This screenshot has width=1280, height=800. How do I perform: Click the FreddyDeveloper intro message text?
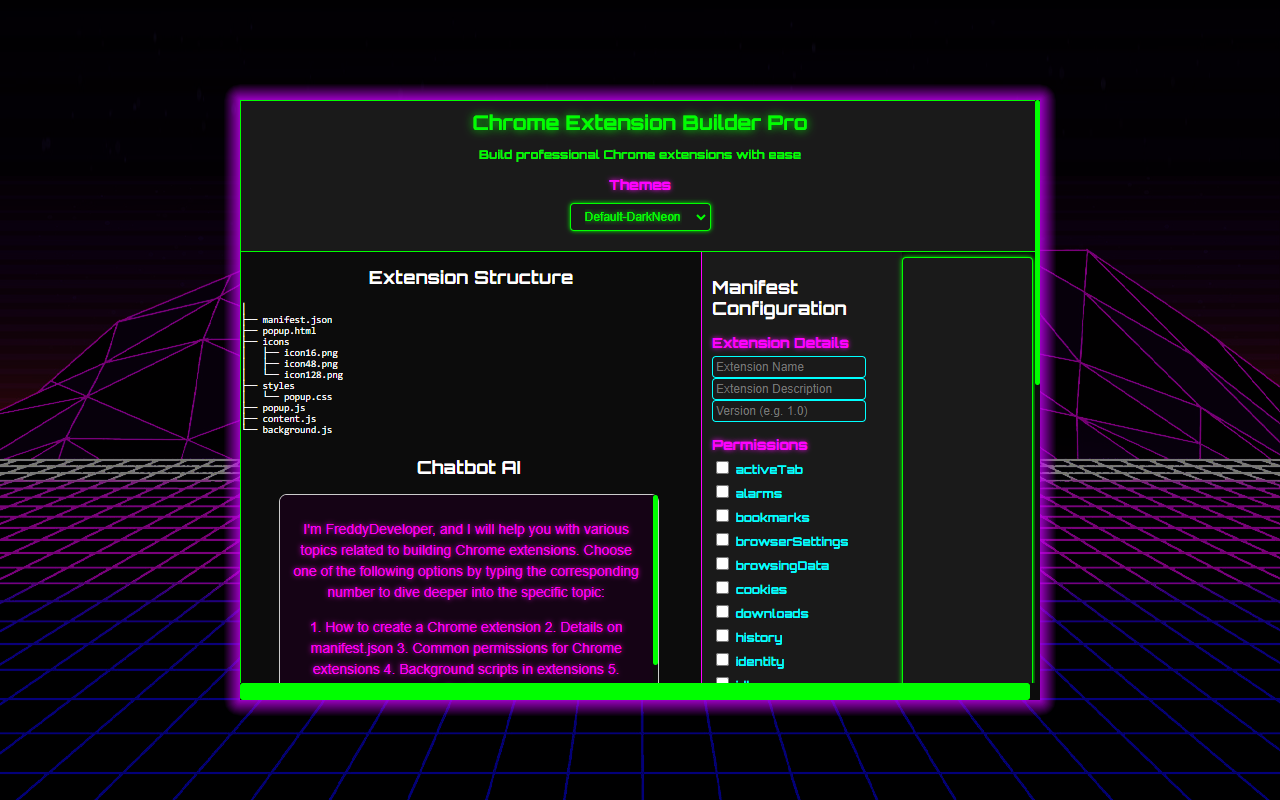[x=466, y=560]
